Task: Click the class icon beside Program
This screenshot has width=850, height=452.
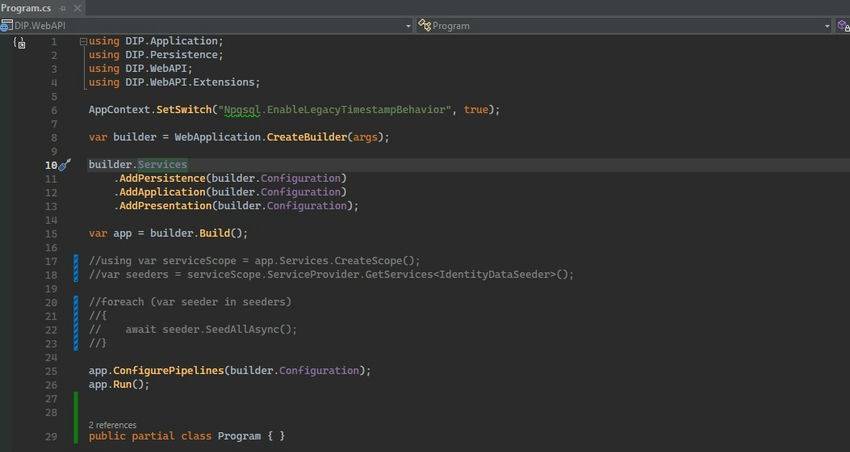Action: pyautogui.click(x=424, y=25)
